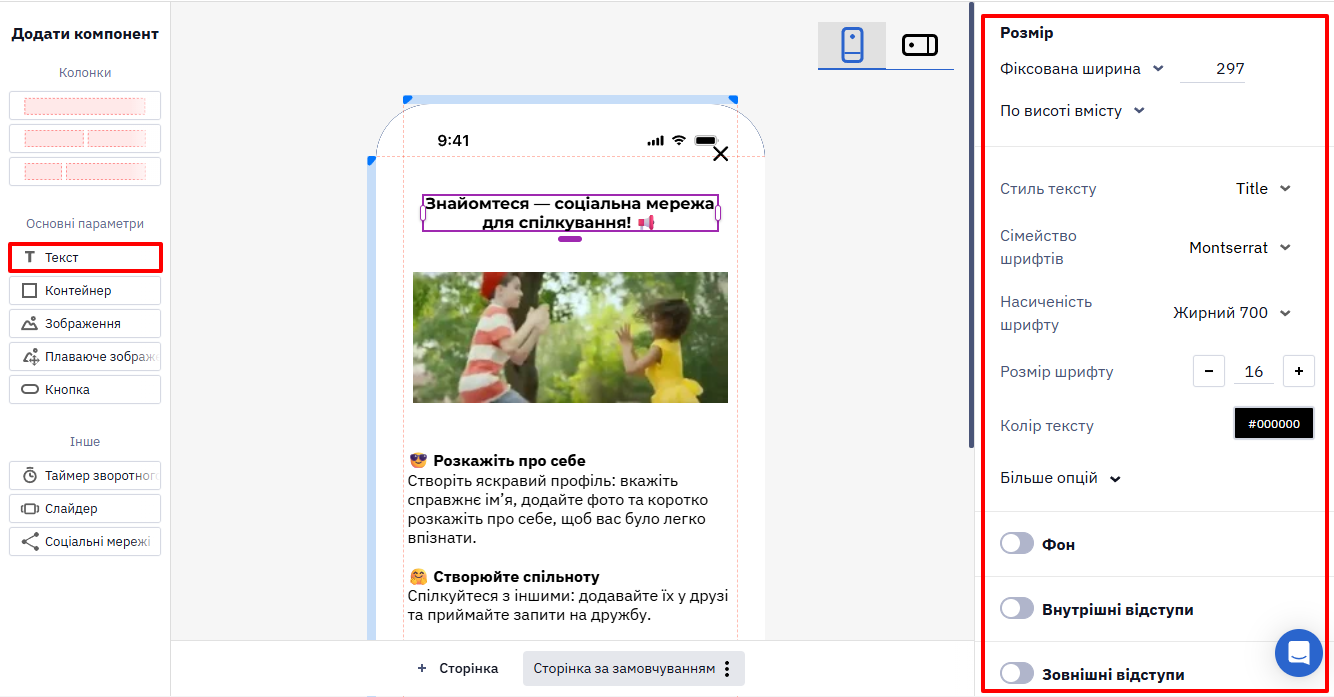Enable Внутрішні відступи toggle
This screenshot has width=1334, height=697.
pos(1017,608)
